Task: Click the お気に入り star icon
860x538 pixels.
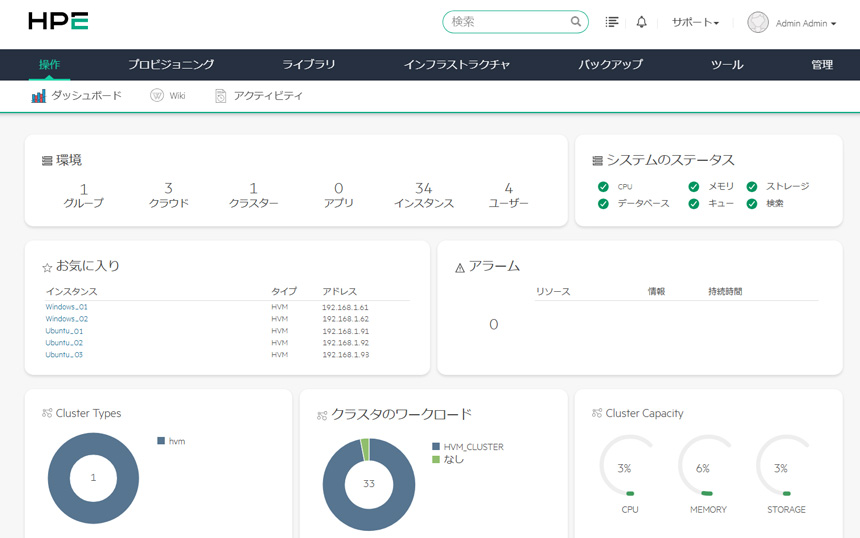Action: [x=47, y=267]
